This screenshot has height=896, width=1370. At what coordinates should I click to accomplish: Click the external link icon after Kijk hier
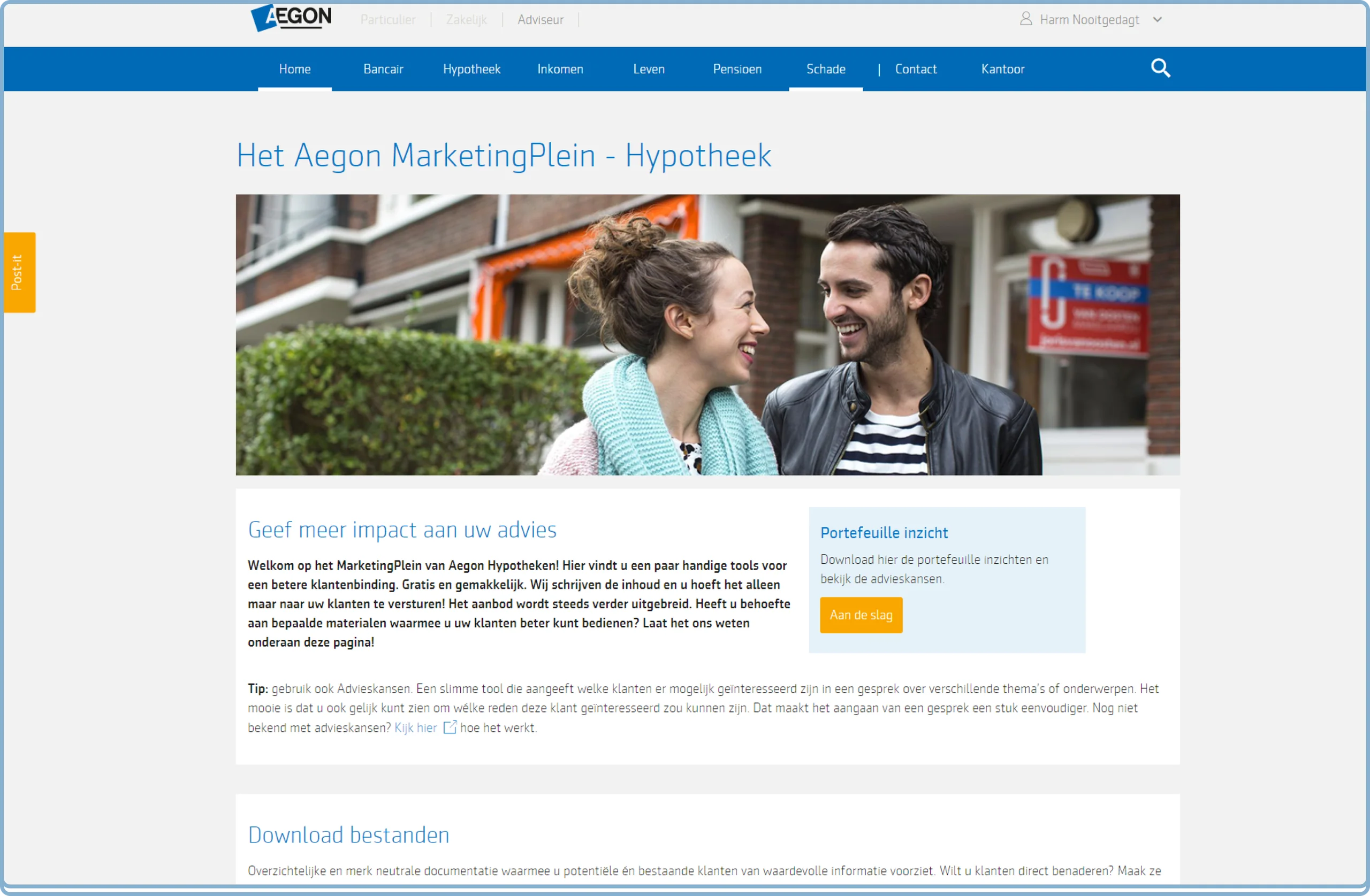[x=450, y=727]
